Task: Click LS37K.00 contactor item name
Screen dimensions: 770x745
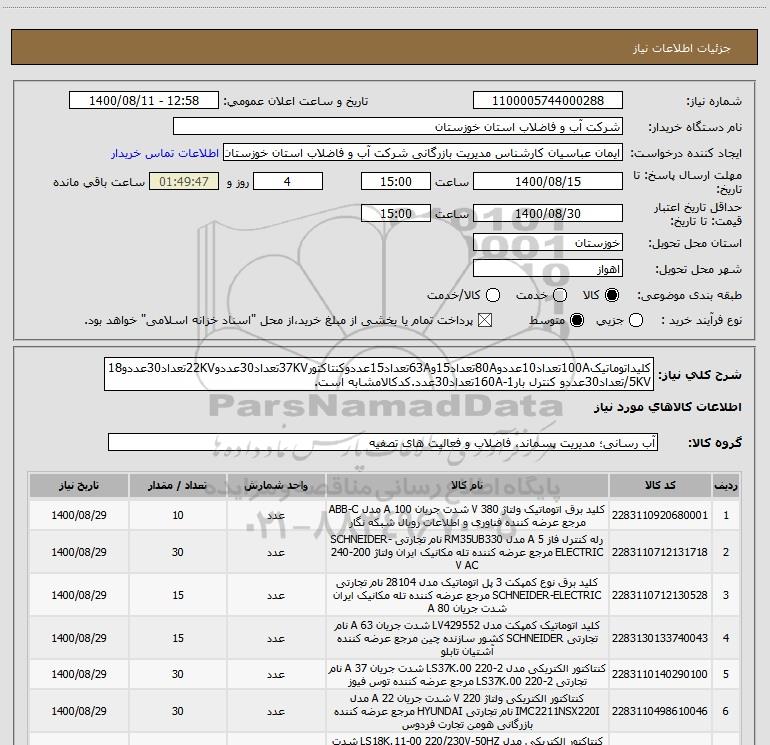Action: 467,675
